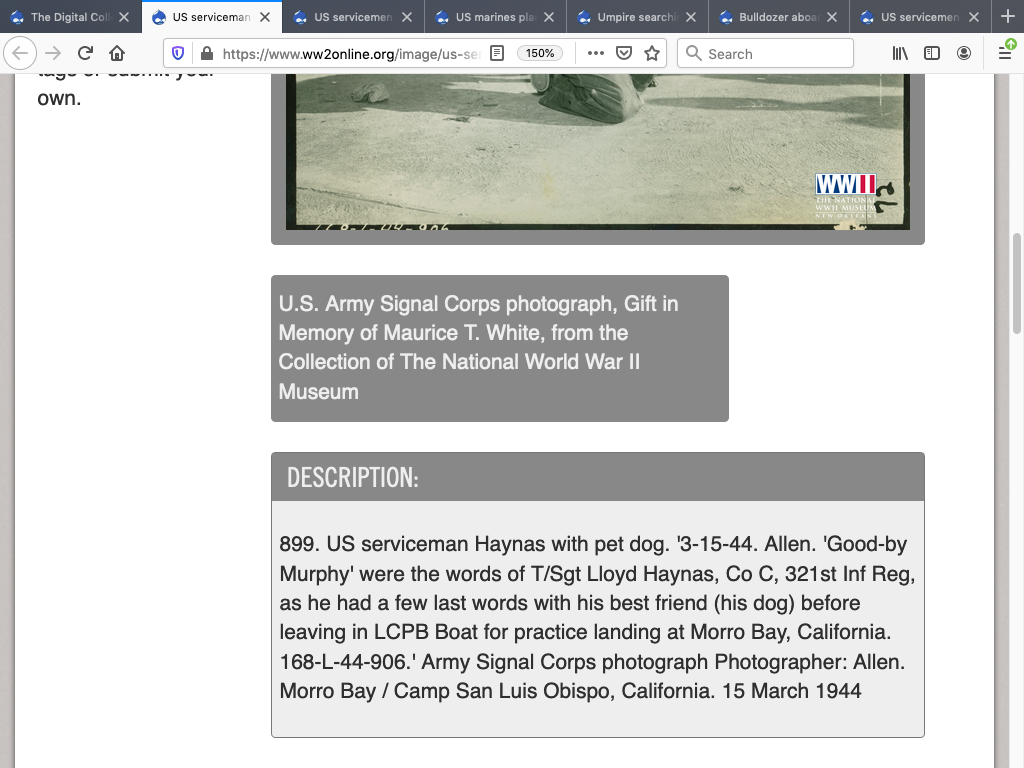The image size is (1024, 768).
Task: Toggle Reader View for this page
Action: [497, 54]
